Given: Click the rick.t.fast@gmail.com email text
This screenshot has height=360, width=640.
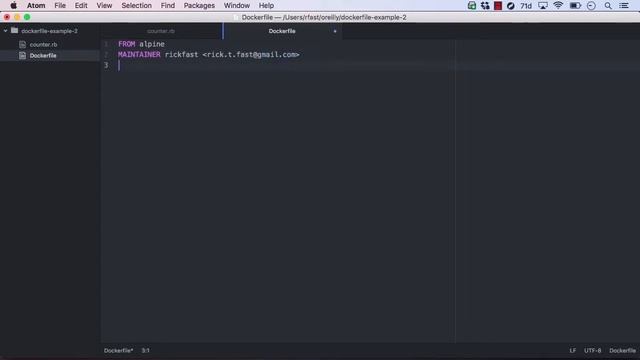Looking at the screenshot, I should click(x=251, y=55).
